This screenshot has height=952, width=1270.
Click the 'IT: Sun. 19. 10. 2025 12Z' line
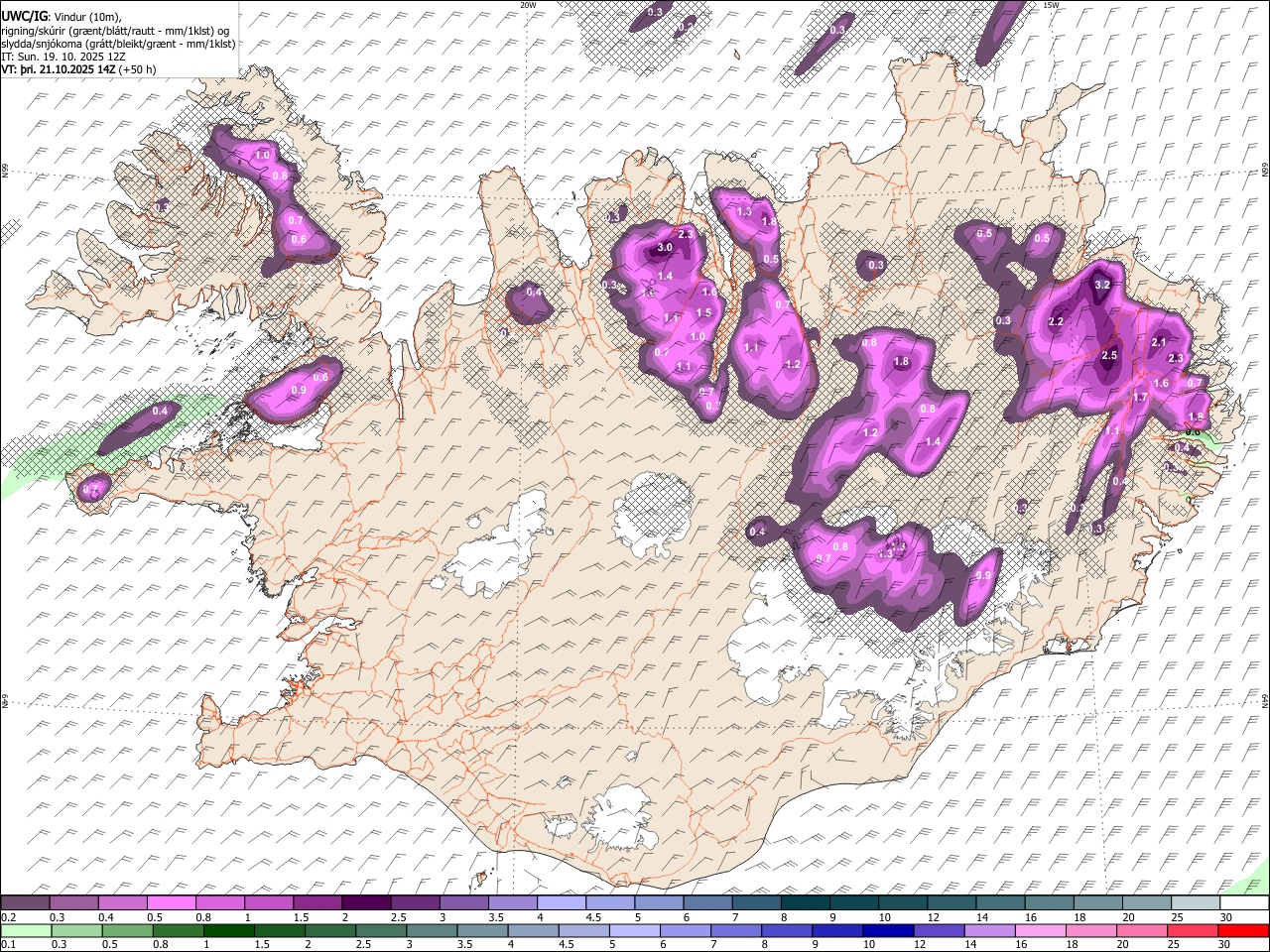pos(63,57)
